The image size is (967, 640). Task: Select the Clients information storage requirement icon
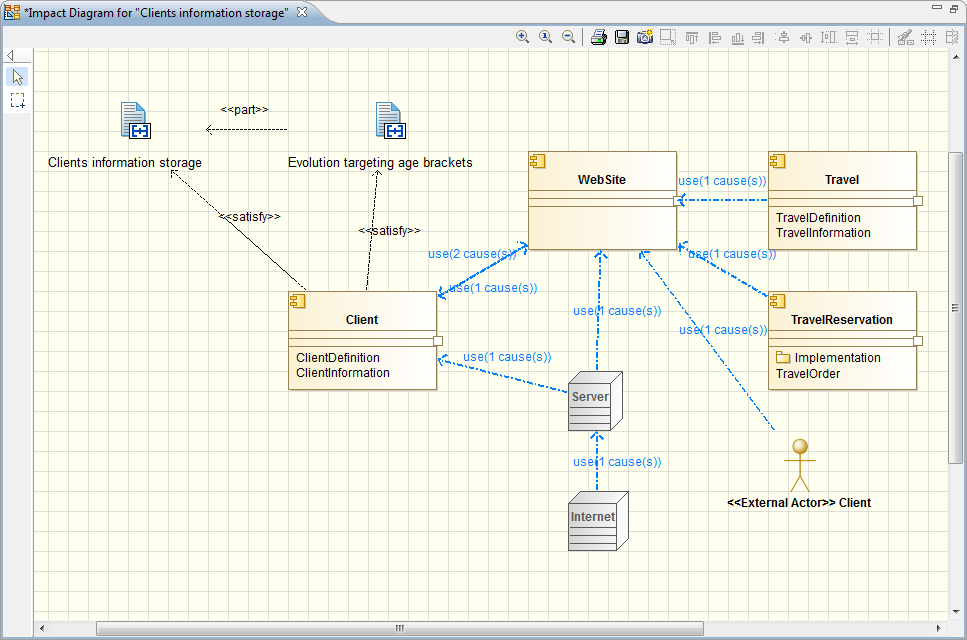tap(136, 120)
